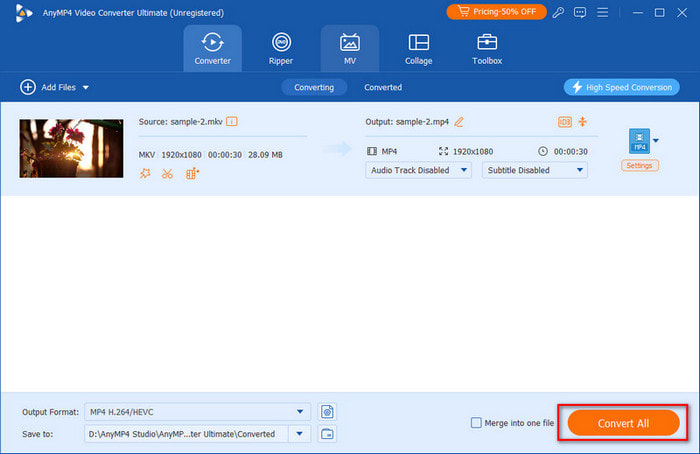This screenshot has height=454, width=700.
Task: Open the Toolbox tab
Action: (x=487, y=48)
